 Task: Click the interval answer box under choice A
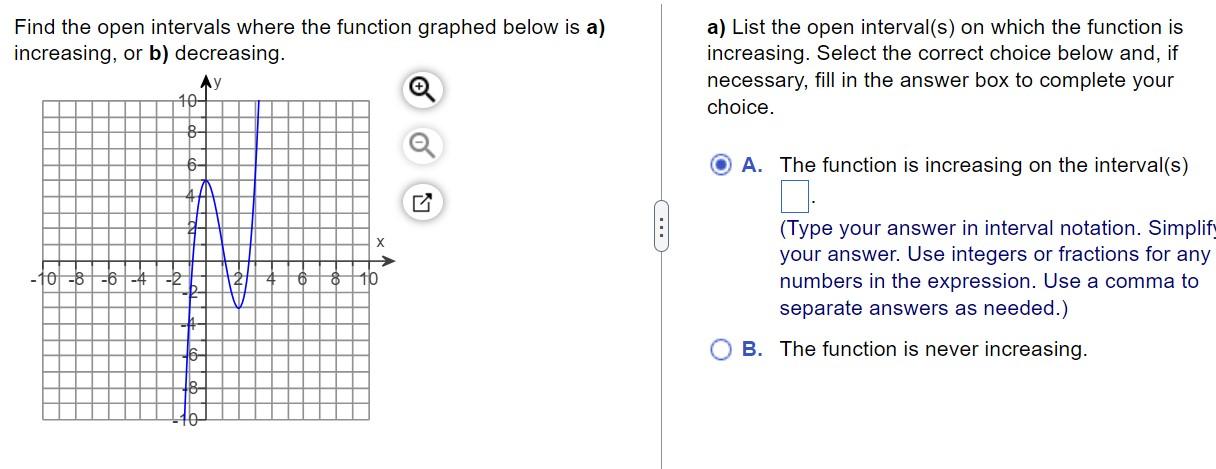[x=794, y=191]
